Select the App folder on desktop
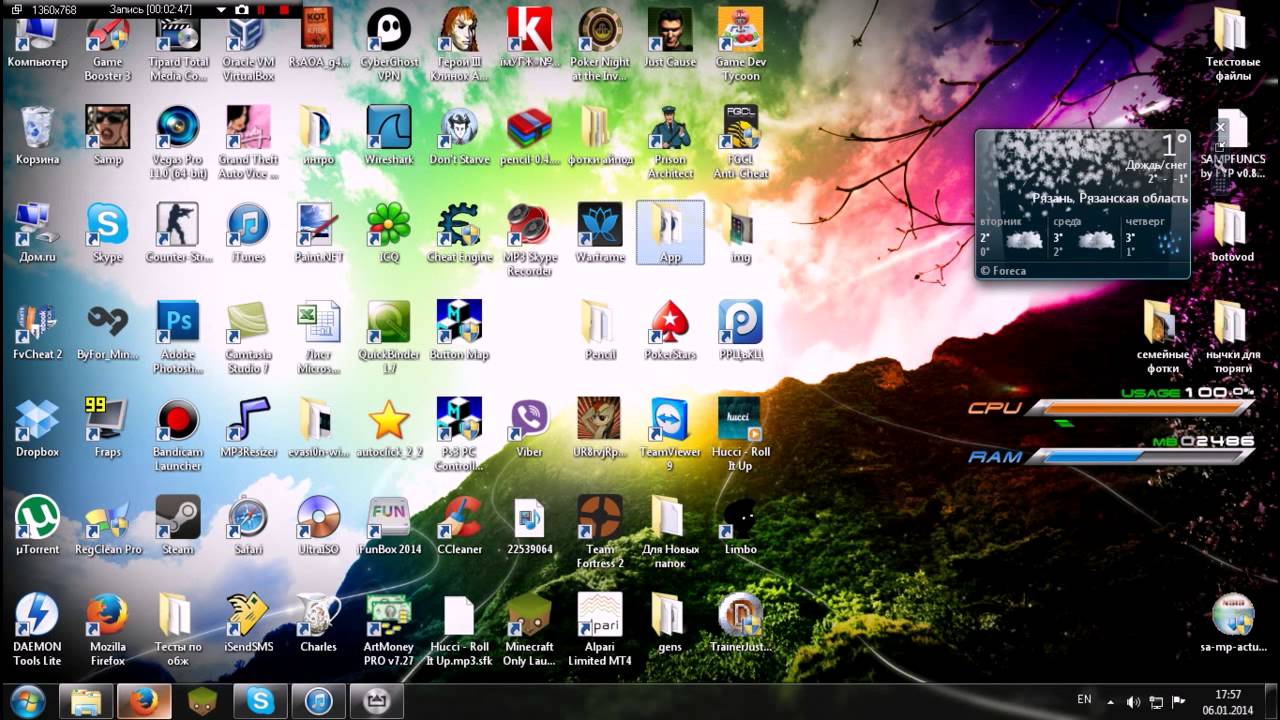Screen dimensions: 1280x720 pos(670,233)
